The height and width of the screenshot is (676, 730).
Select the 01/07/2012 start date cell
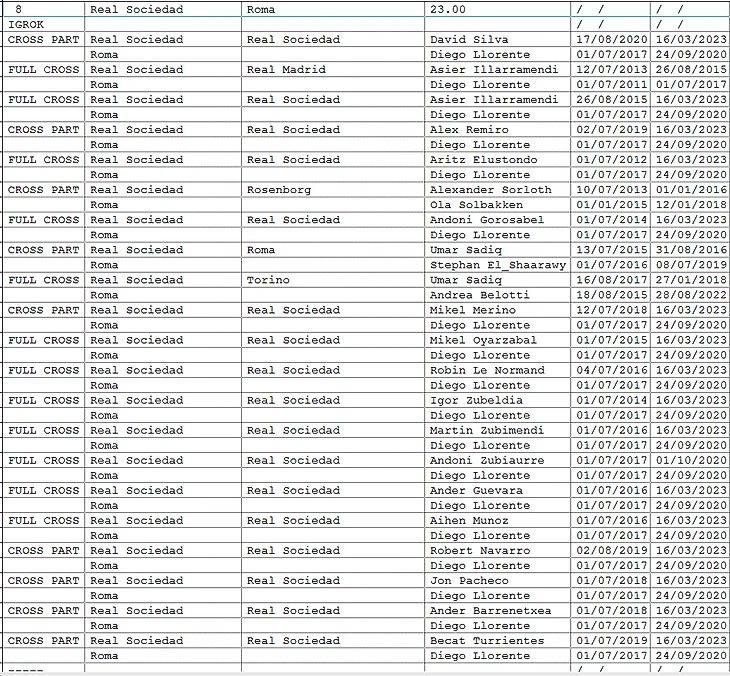pos(611,160)
